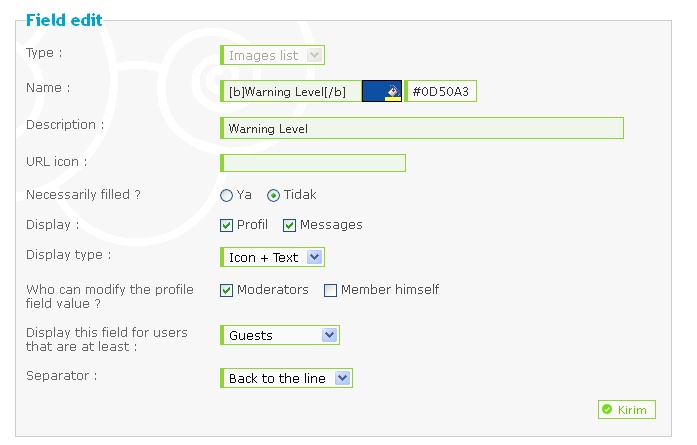
Task: Focus the #0D50A3 hex color field
Action: [x=441, y=92]
